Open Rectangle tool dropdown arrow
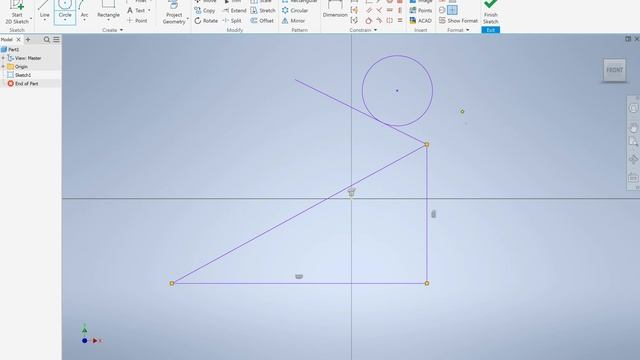The image size is (640, 360). pyautogui.click(x=108, y=20)
